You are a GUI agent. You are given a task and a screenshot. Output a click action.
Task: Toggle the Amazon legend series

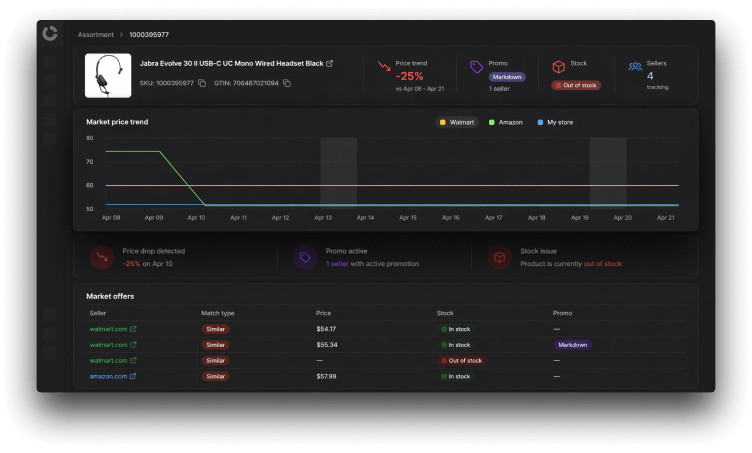click(505, 122)
